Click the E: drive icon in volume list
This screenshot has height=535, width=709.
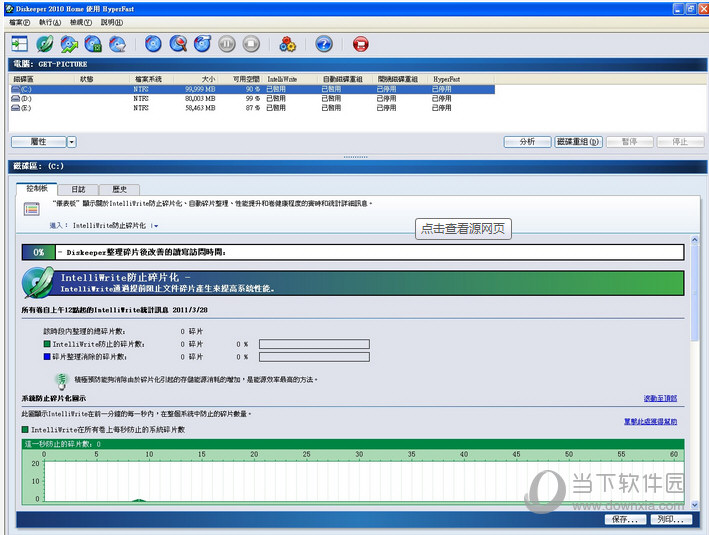(16, 108)
